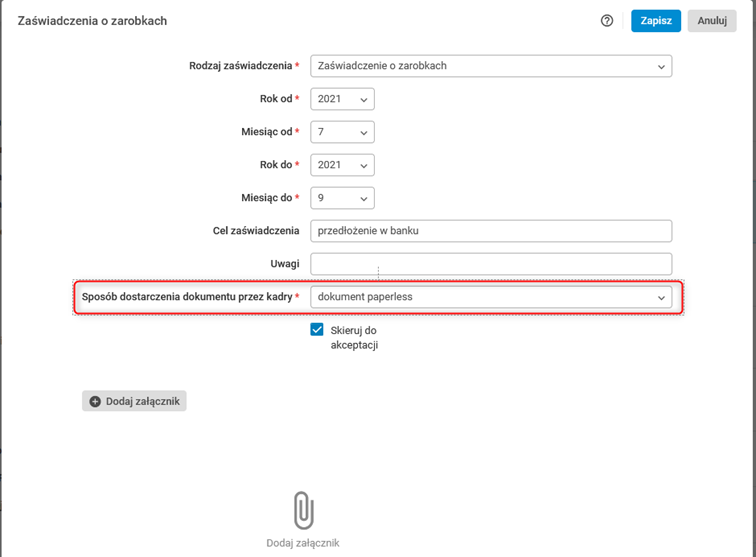Click the Sposób dostarczenia dokumentu przez kadry label
The height and width of the screenshot is (557, 756).
(187, 297)
